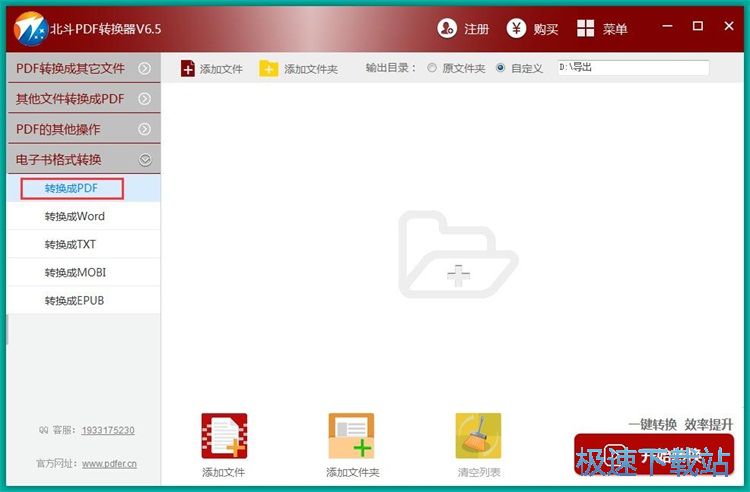Open the PDF转换成其它文件 section header
This screenshot has width=750, height=492.
click(x=84, y=68)
